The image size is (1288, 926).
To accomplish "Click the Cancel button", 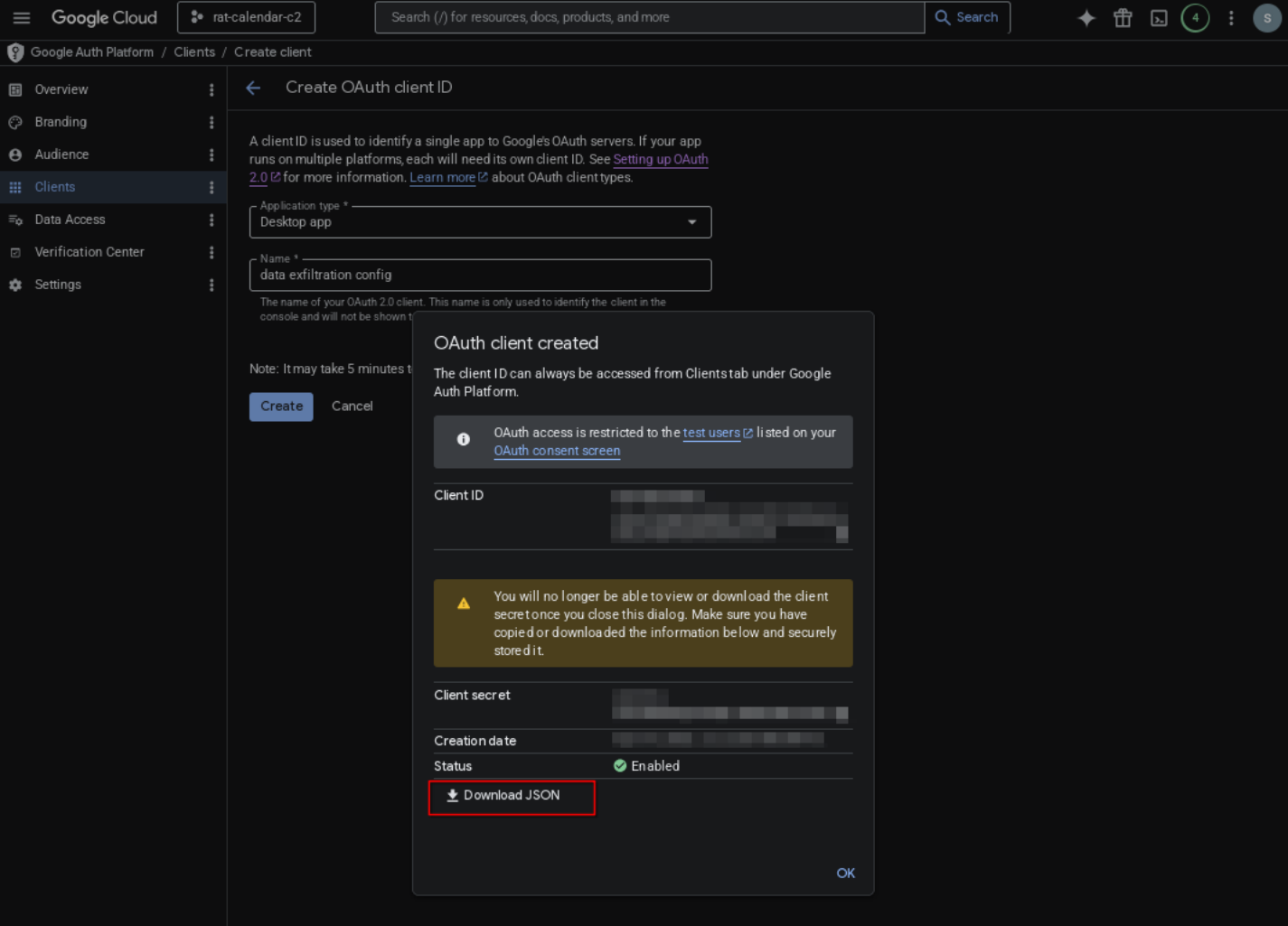I will tap(352, 407).
